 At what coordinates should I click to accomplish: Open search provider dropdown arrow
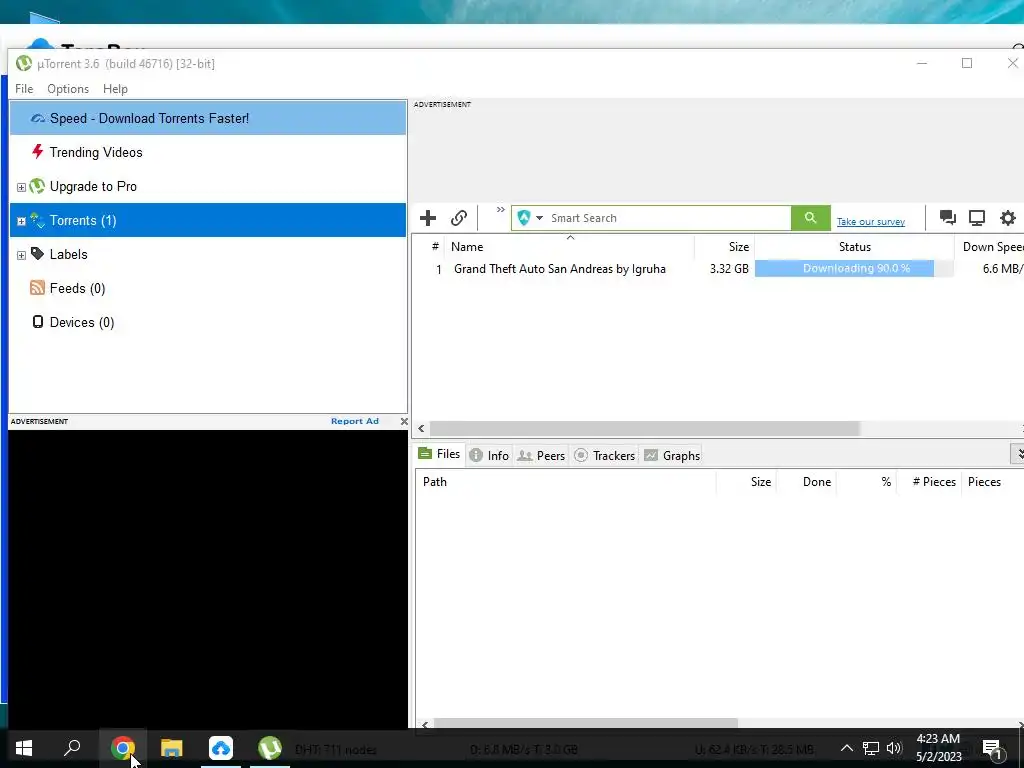tap(539, 218)
